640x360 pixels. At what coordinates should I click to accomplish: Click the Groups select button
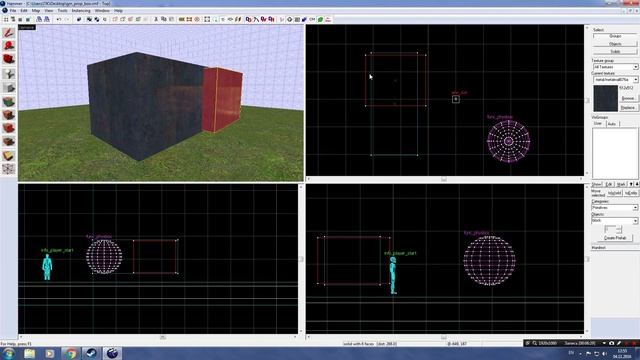(615, 36)
